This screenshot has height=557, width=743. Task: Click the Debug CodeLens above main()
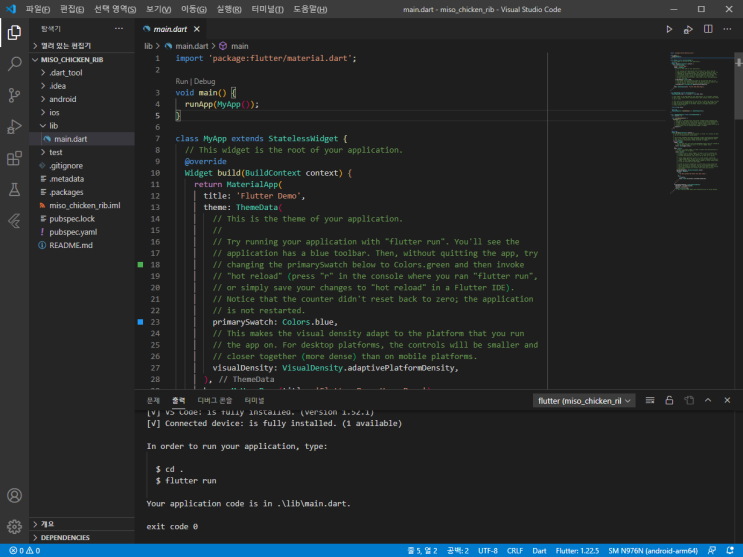(205, 82)
